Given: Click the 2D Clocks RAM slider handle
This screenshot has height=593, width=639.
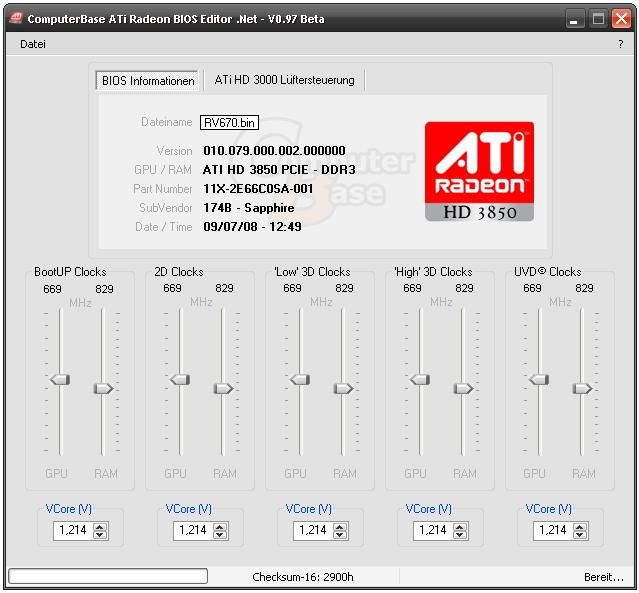Looking at the screenshot, I should [223, 388].
